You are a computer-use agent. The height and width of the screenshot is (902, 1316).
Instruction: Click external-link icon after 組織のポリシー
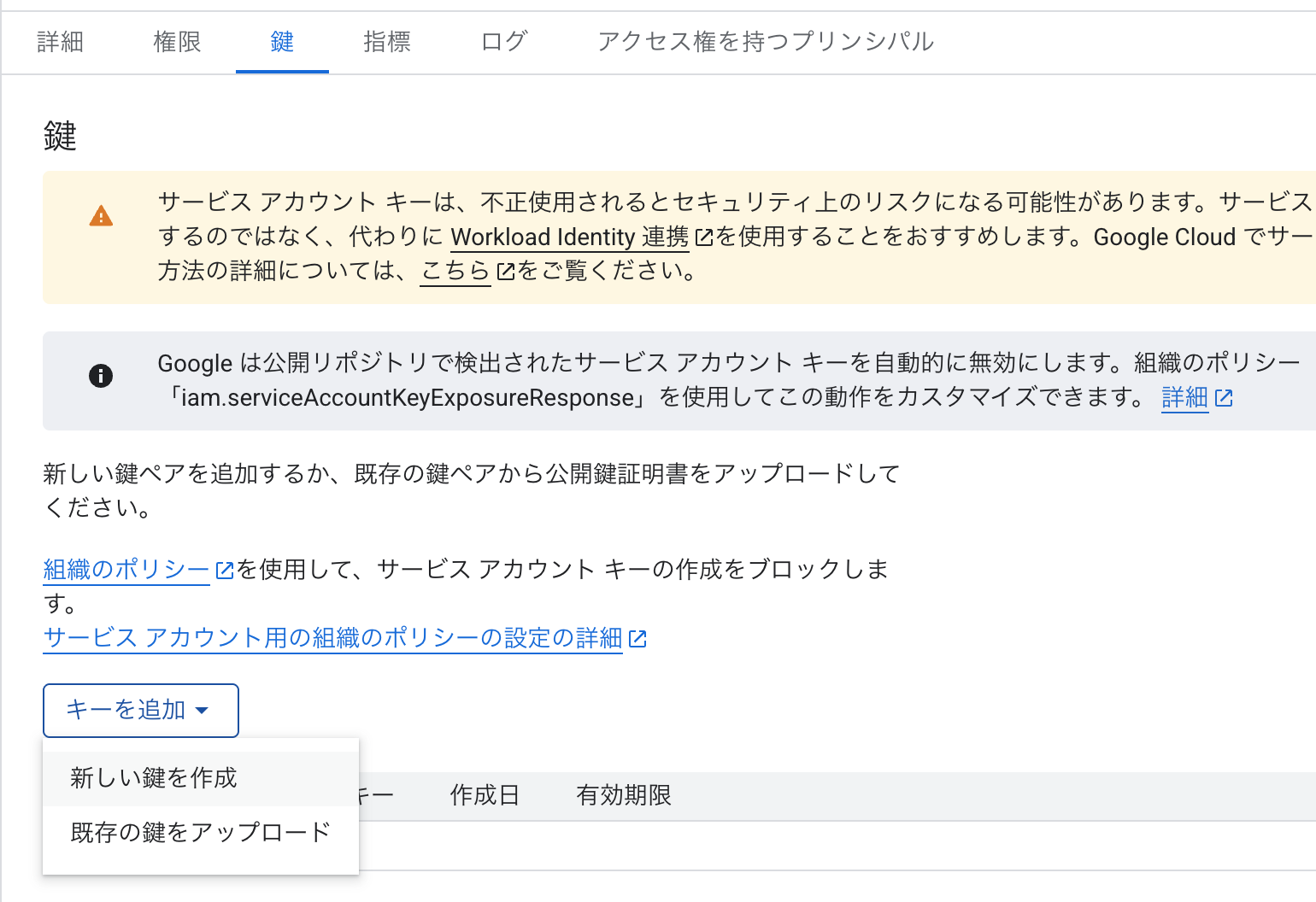pos(225,570)
